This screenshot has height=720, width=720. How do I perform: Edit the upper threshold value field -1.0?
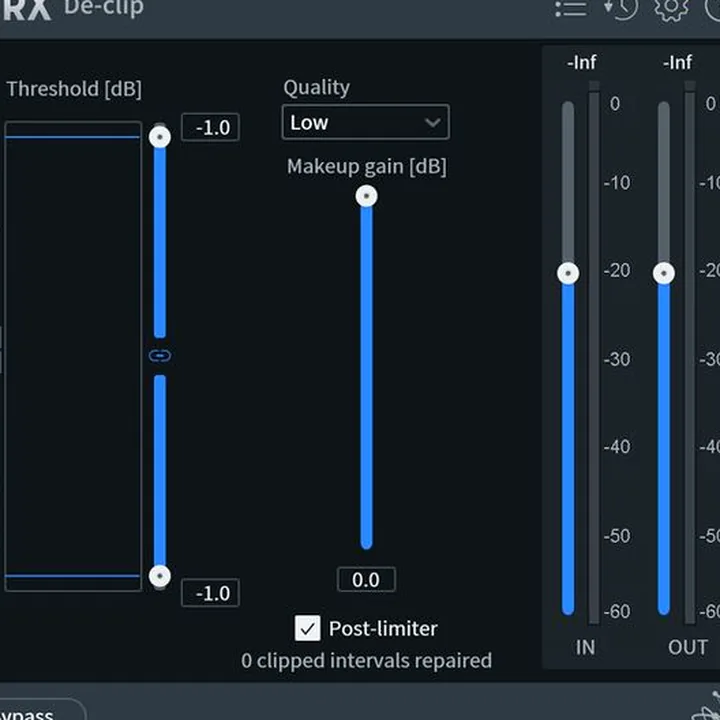210,127
